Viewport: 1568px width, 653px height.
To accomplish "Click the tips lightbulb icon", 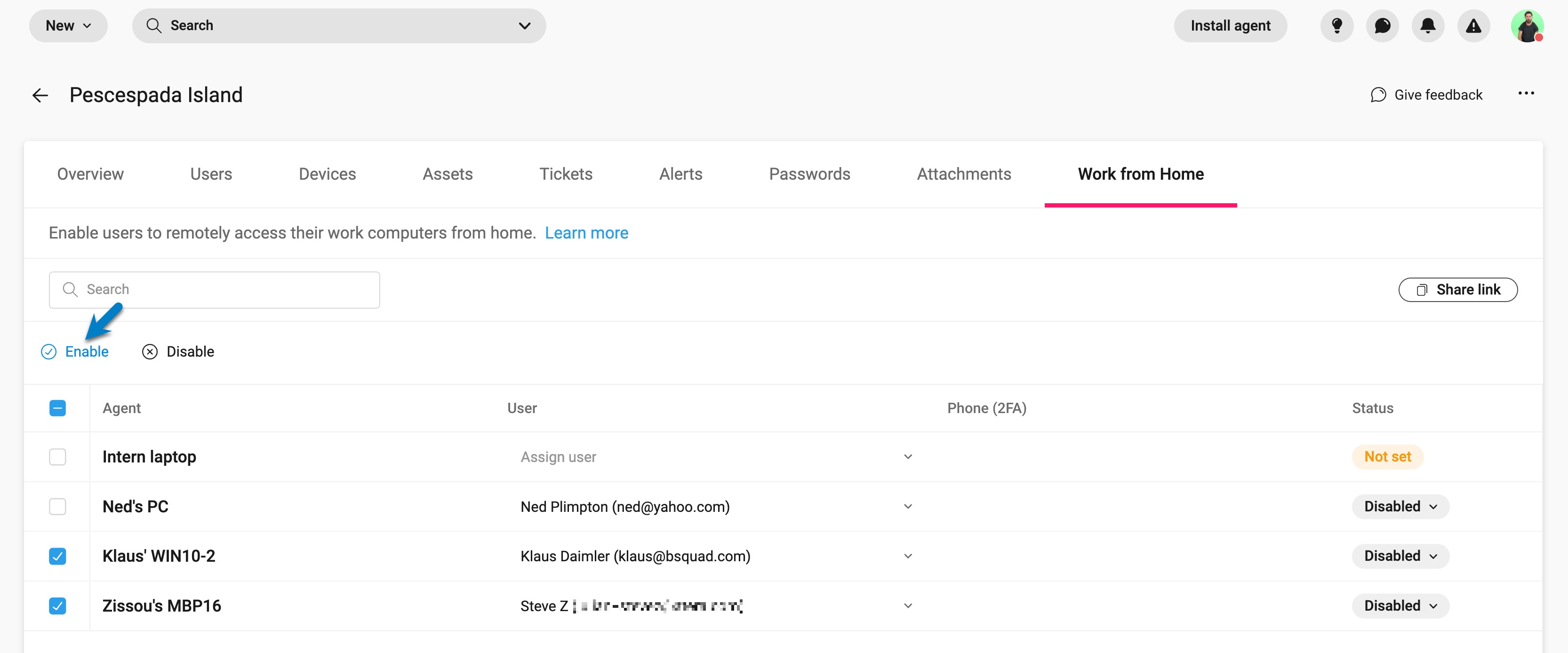I will coord(1336,25).
